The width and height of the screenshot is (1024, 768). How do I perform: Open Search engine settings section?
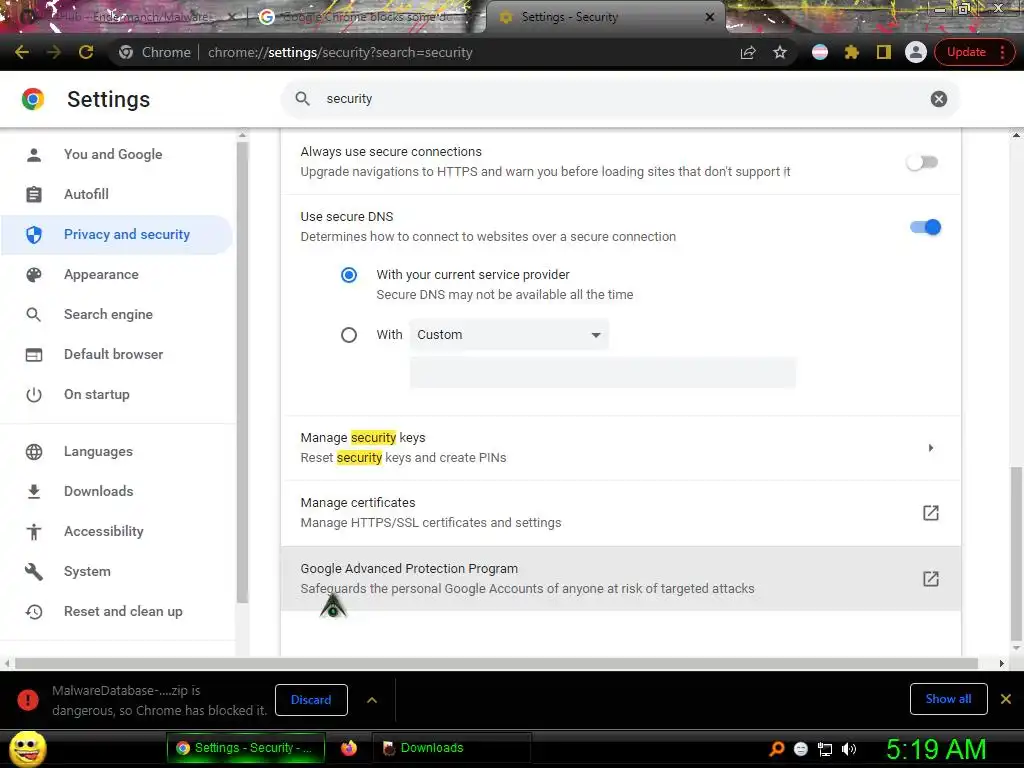click(x=108, y=314)
